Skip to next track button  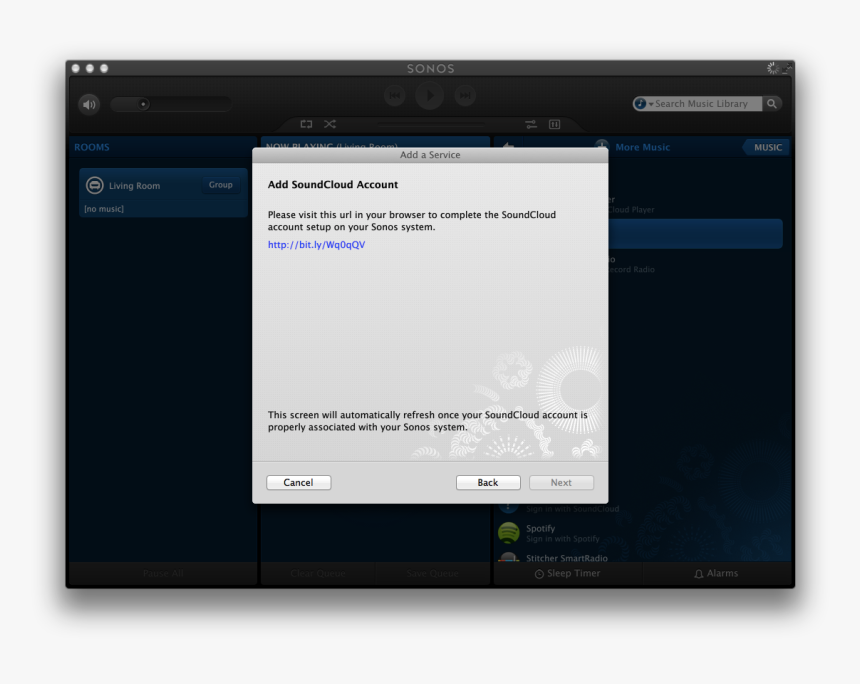[x=465, y=95]
